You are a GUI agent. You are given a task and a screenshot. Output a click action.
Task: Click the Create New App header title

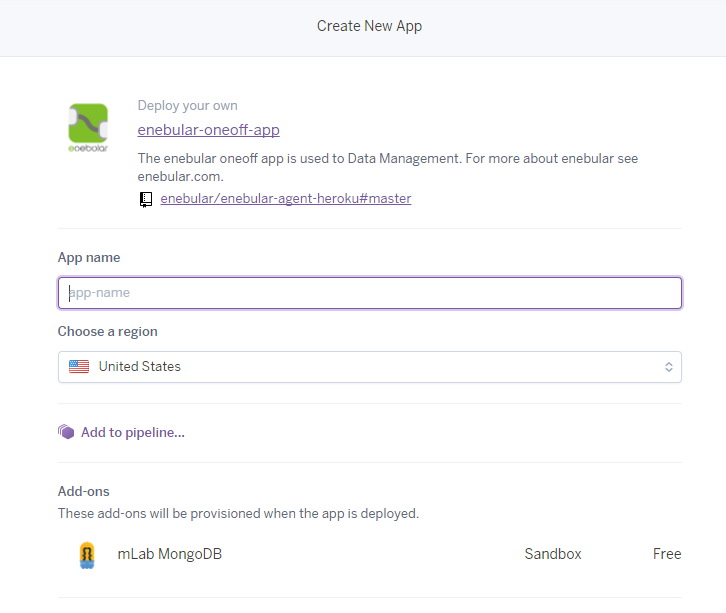coord(369,26)
